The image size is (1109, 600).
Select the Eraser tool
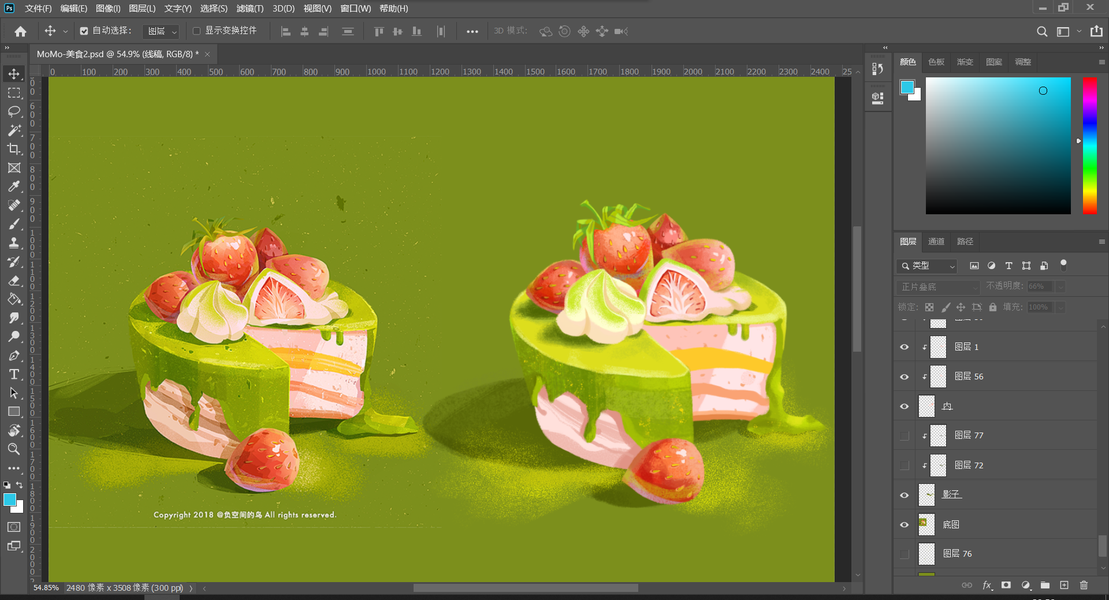(13, 280)
